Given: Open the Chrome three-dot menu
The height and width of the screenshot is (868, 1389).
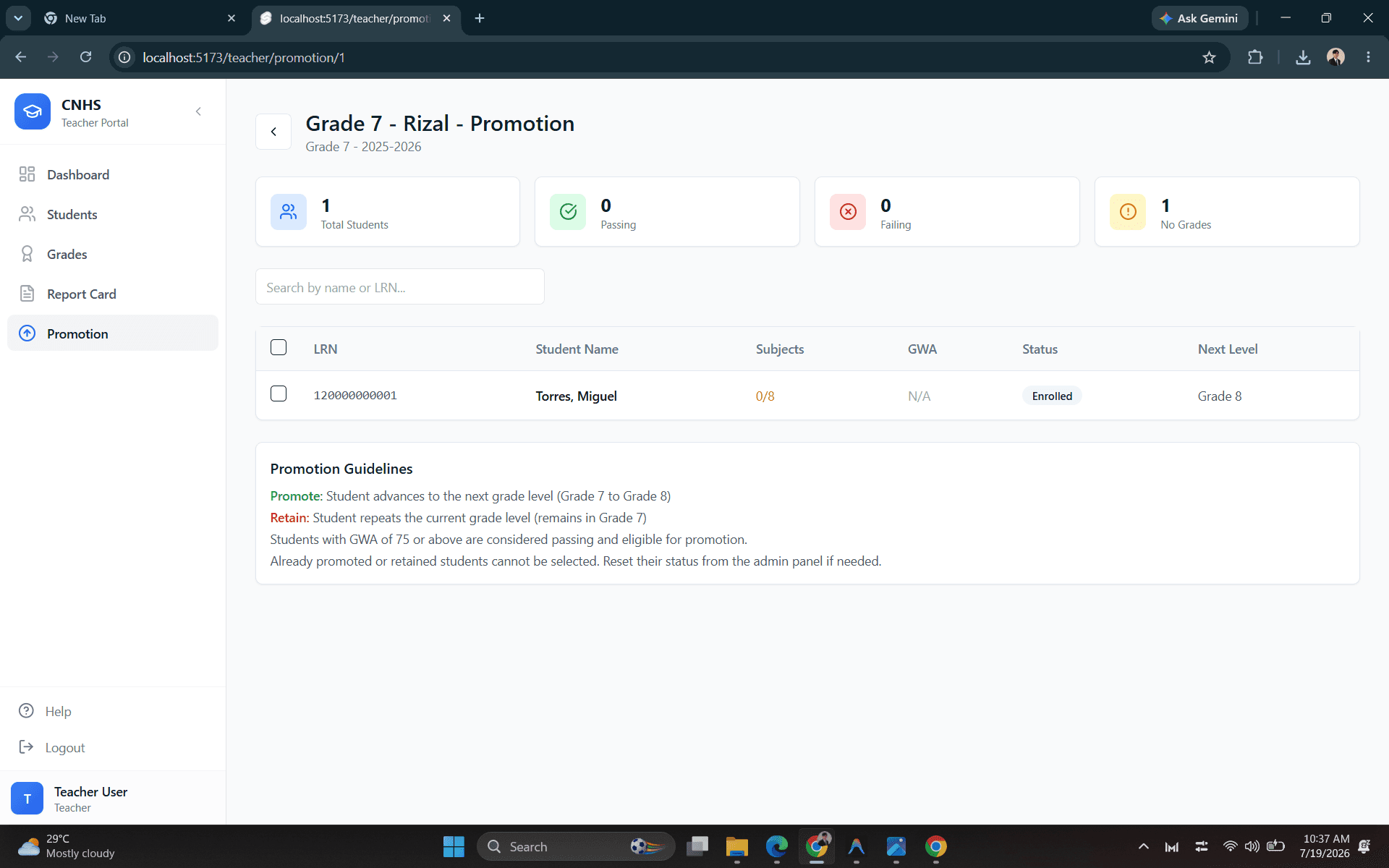Looking at the screenshot, I should point(1368,57).
